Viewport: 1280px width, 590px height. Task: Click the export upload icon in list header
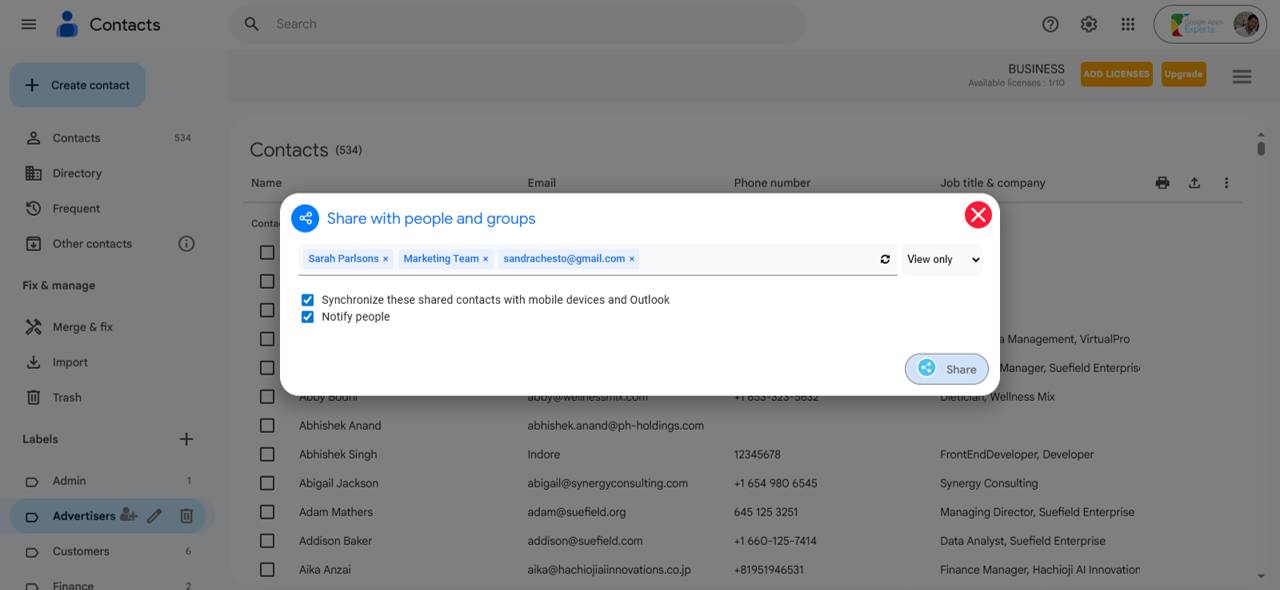1194,183
